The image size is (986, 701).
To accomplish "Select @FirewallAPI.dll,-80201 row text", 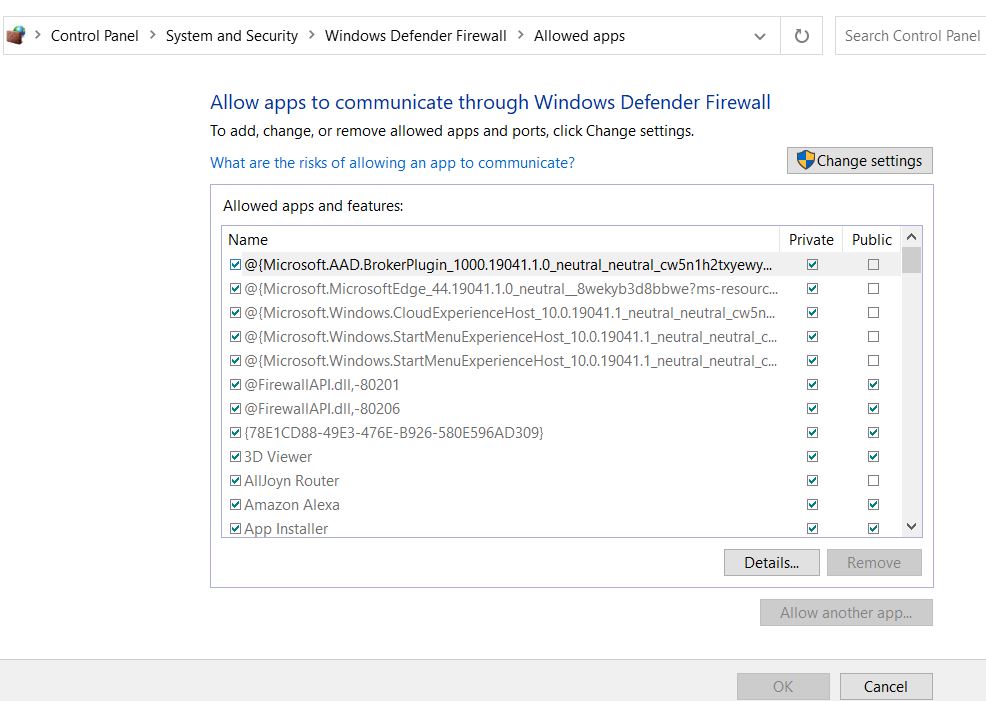I will point(321,385).
